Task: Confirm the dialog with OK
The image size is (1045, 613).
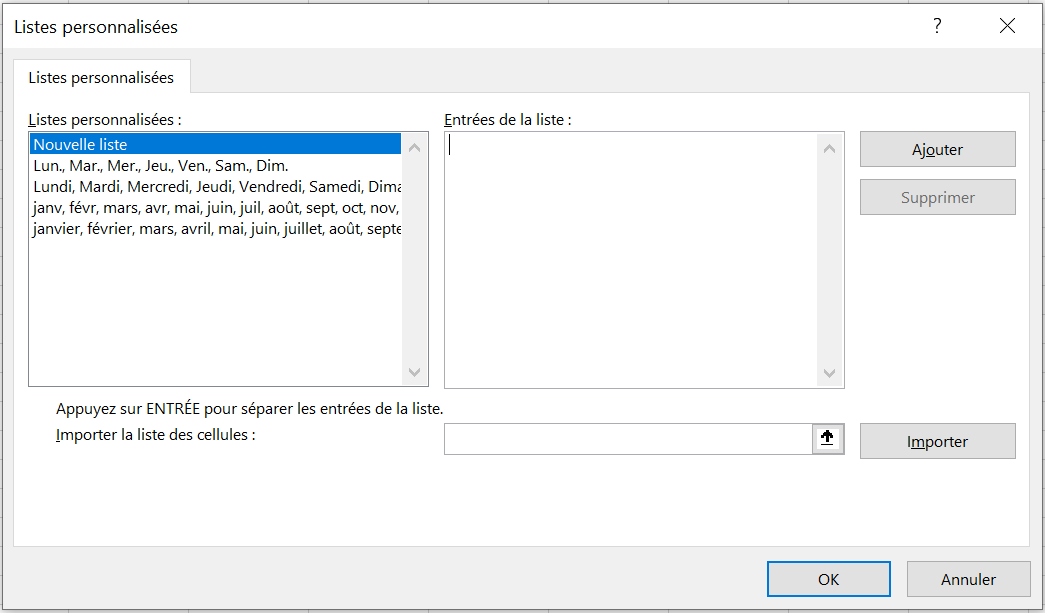Action: click(828, 579)
